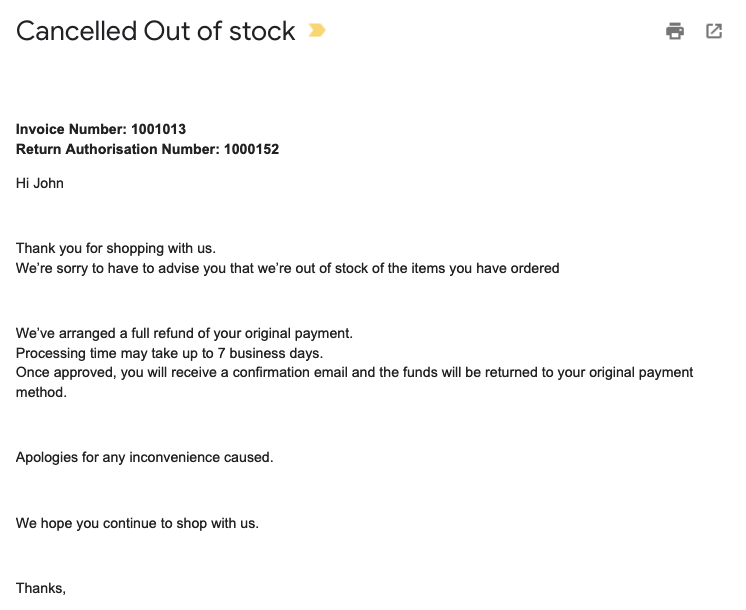Click the word 'stock' in the subject

click(x=262, y=31)
